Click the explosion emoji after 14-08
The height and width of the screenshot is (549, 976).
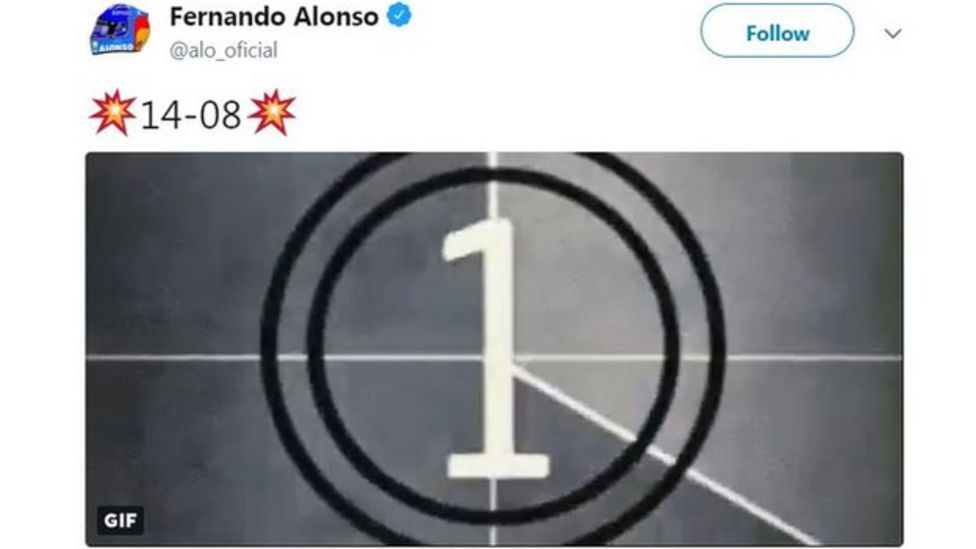(x=271, y=113)
